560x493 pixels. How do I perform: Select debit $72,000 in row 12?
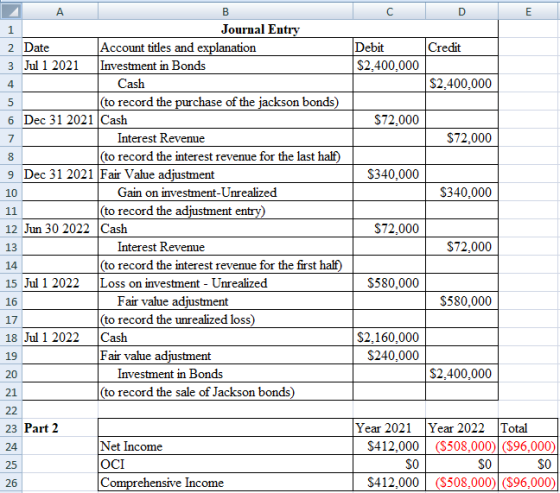[389, 229]
